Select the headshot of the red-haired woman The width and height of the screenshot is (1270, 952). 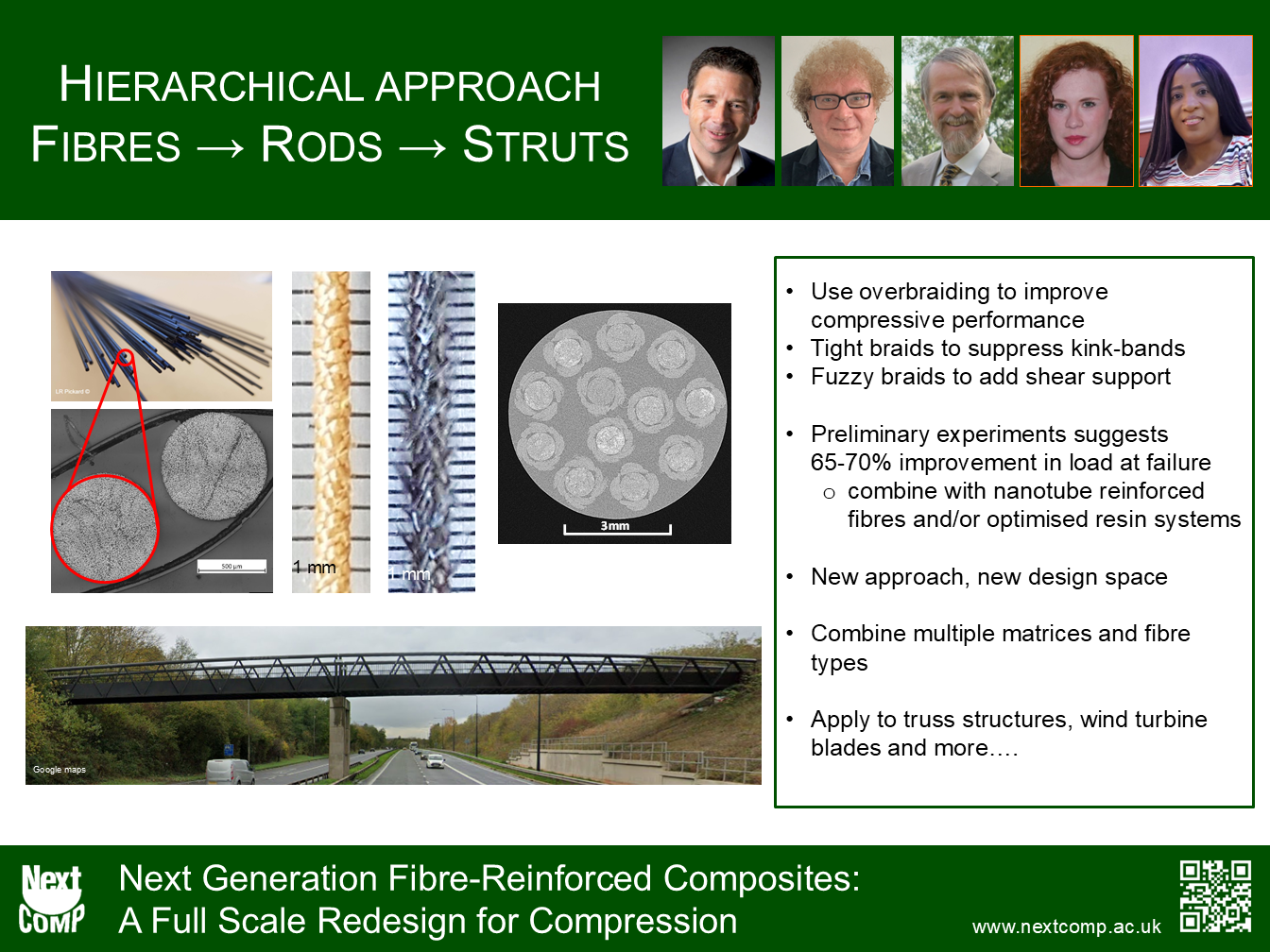1076,110
